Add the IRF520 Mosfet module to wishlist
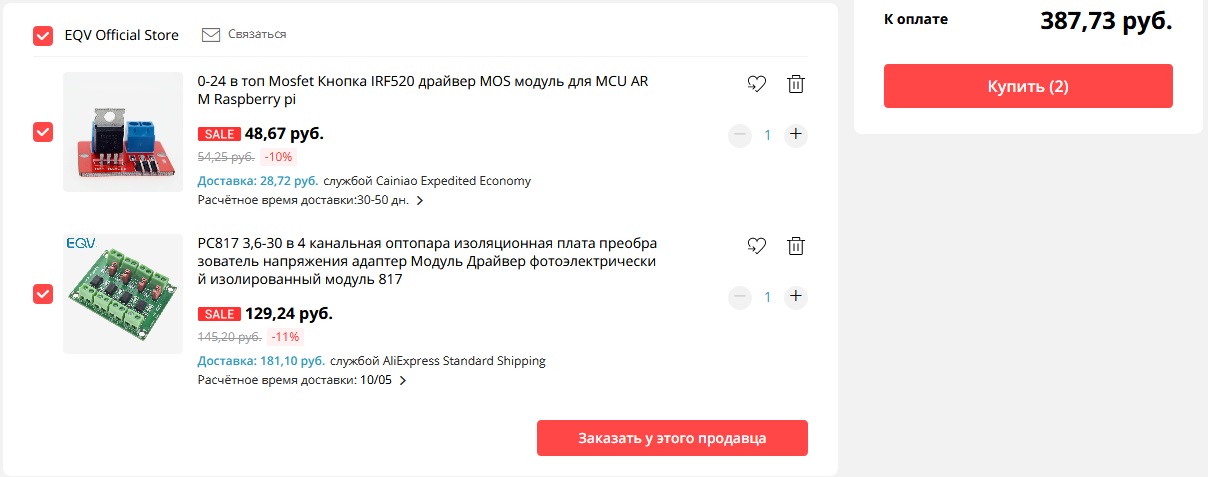Image resolution: width=1208 pixels, height=477 pixels. [756, 84]
